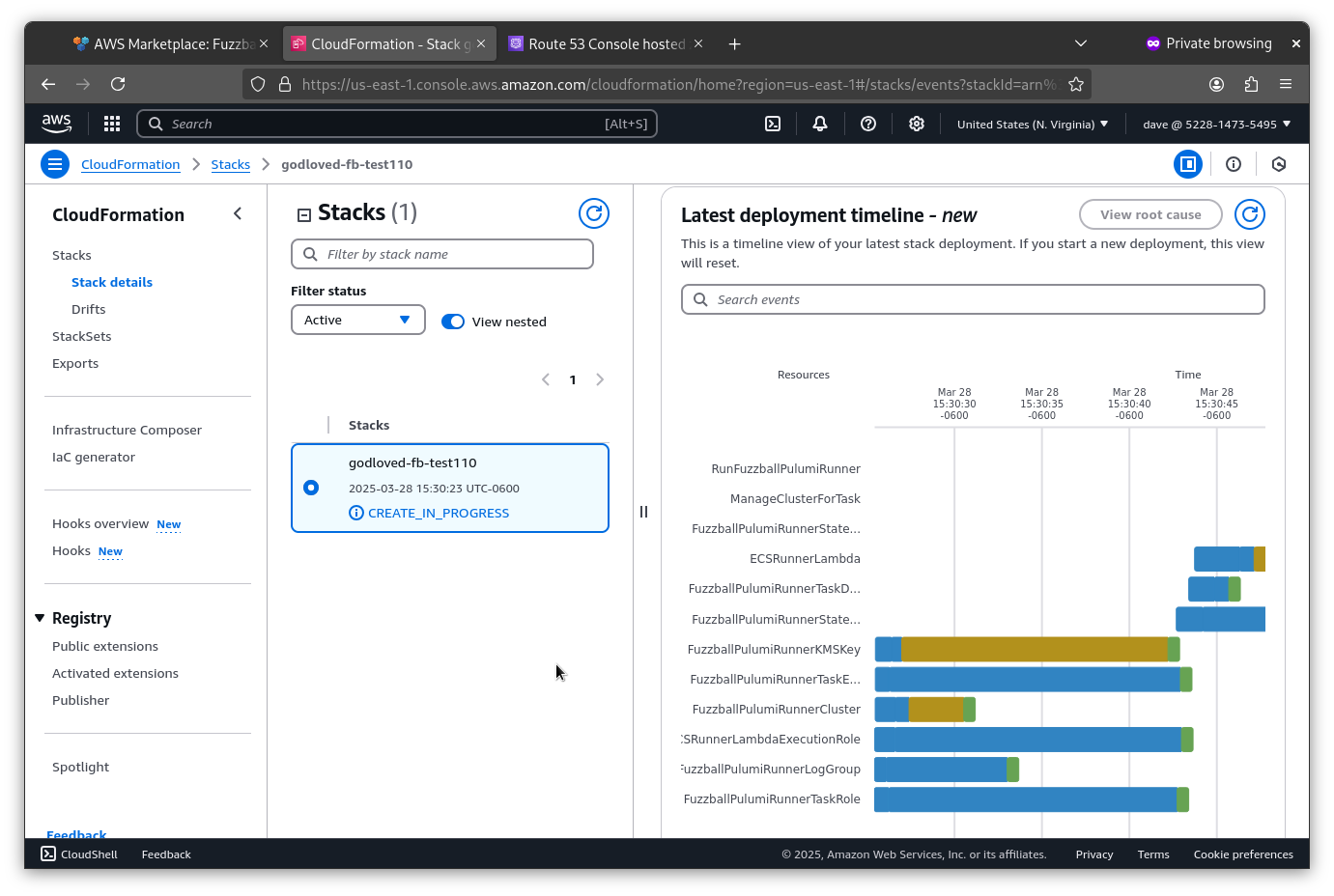Go to the previous stacks page
The image size is (1334, 896).
pyautogui.click(x=546, y=379)
